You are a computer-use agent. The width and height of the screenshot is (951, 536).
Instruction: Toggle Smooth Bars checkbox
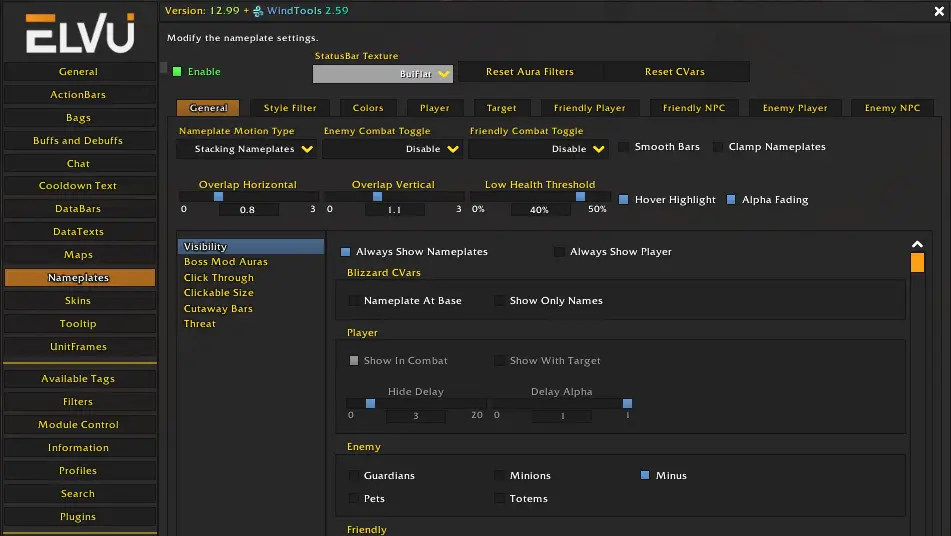tap(623, 147)
